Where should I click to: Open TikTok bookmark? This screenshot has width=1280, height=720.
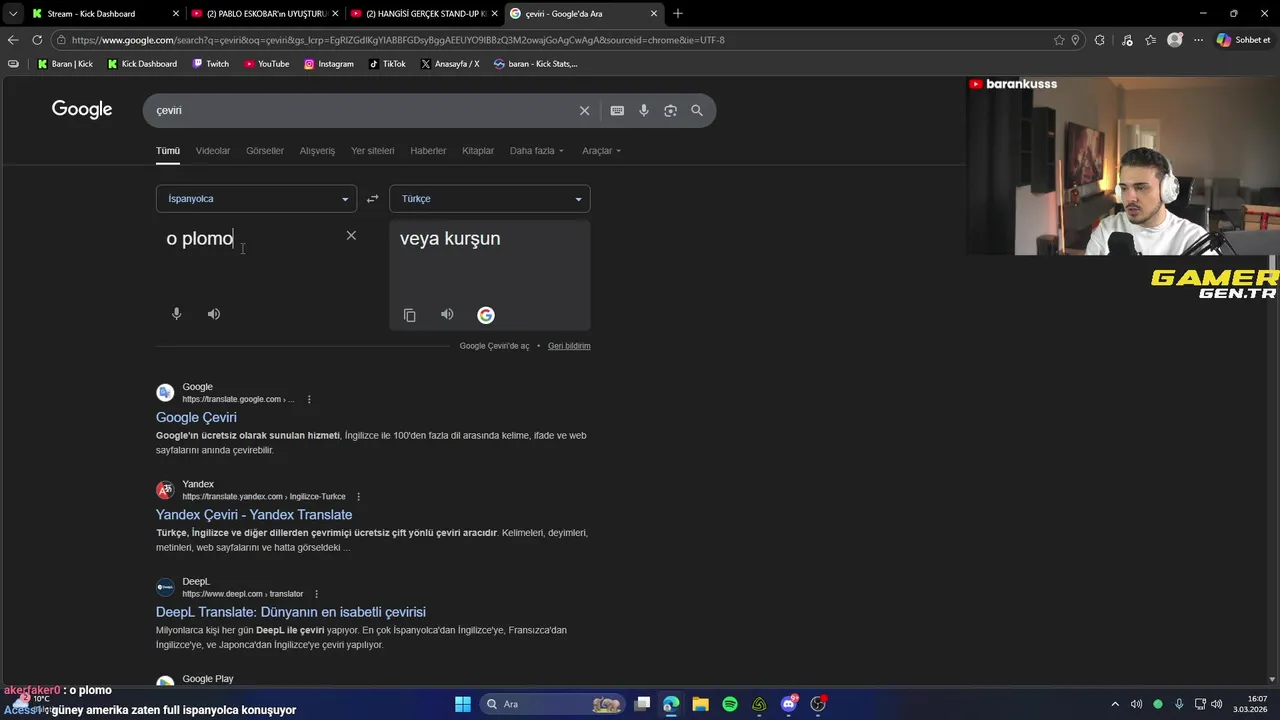click(387, 64)
